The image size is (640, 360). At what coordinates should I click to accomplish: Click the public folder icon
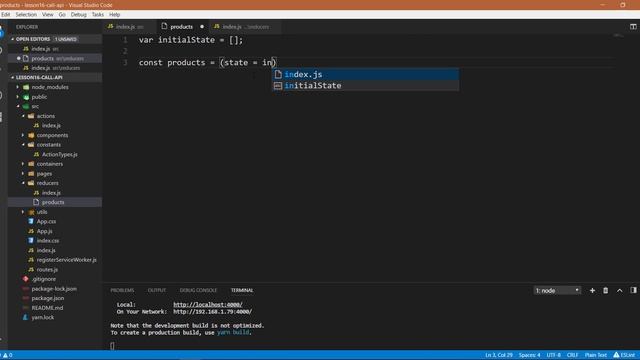(26, 97)
